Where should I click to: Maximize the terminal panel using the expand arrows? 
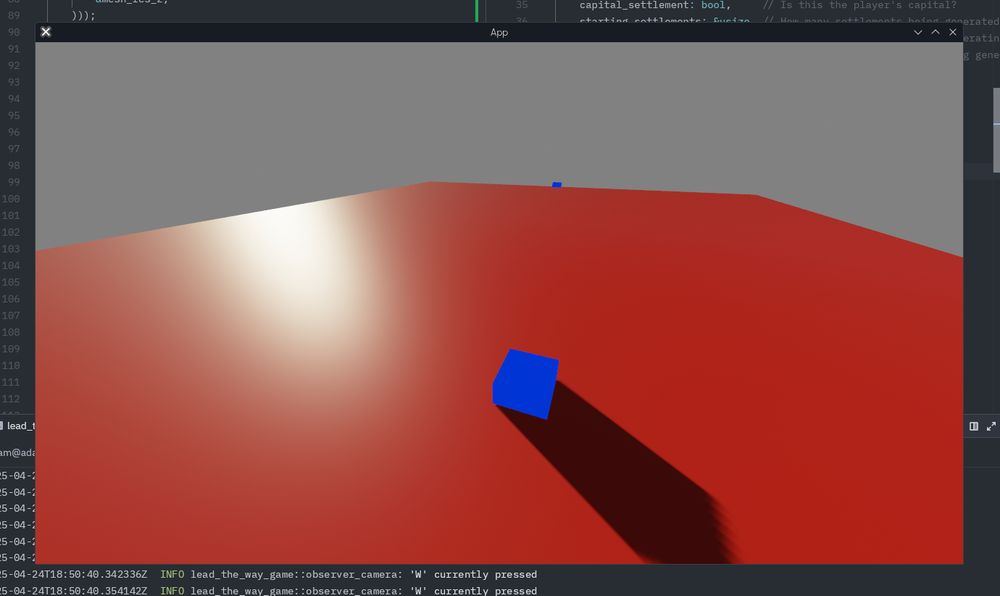click(991, 426)
